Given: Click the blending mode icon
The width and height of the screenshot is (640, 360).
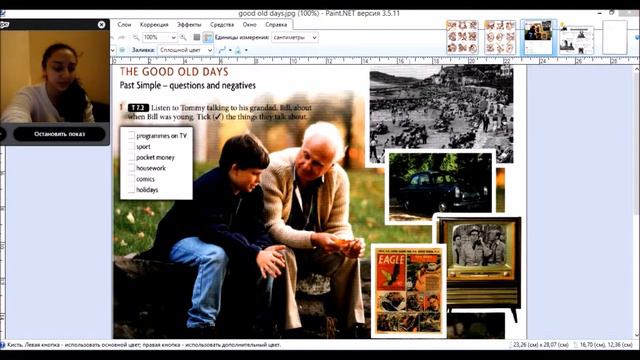Looking at the screenshot, I should (238, 50).
